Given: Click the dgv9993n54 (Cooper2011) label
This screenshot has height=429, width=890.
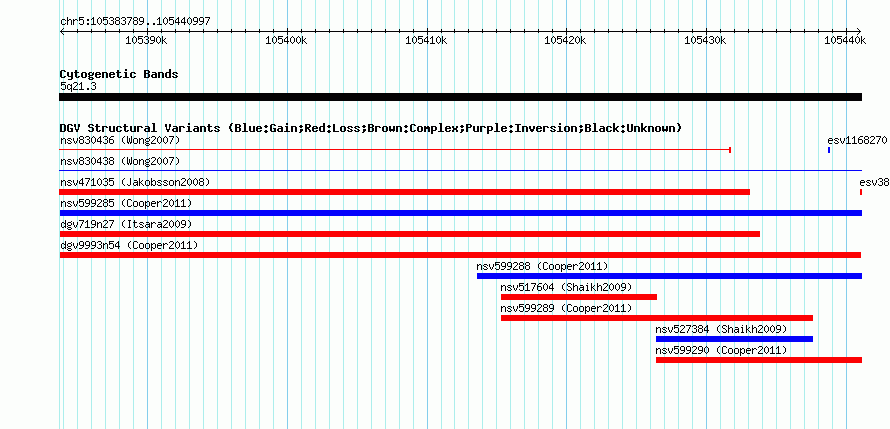Looking at the screenshot, I should pos(129,245).
